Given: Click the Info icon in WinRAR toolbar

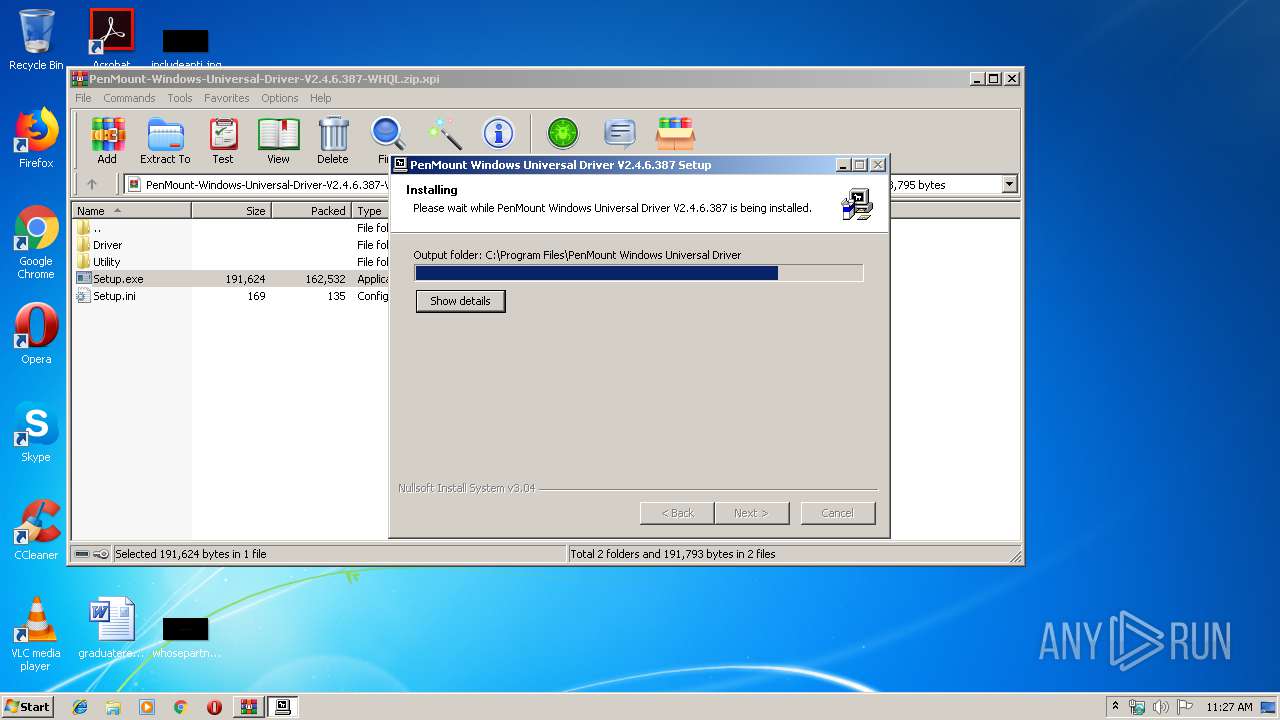Looking at the screenshot, I should click(x=498, y=133).
